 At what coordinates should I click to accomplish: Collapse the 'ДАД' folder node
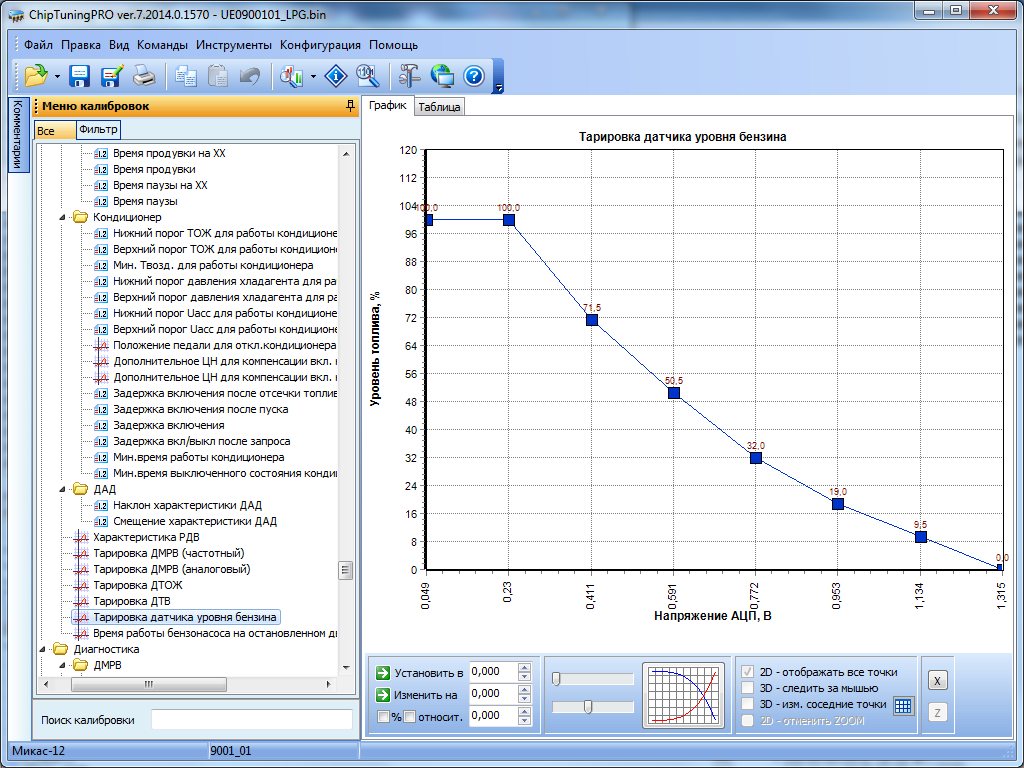(65, 489)
